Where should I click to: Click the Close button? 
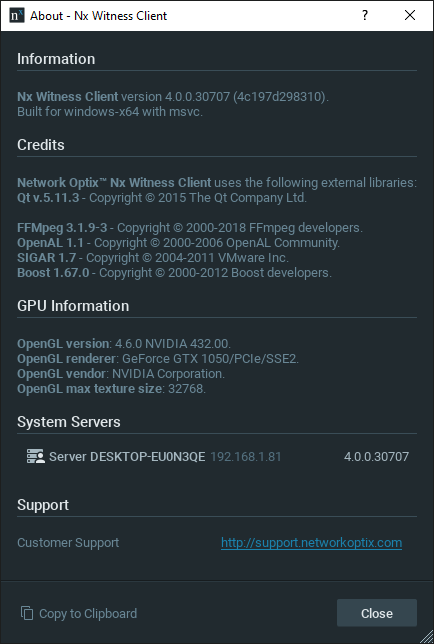coord(377,613)
